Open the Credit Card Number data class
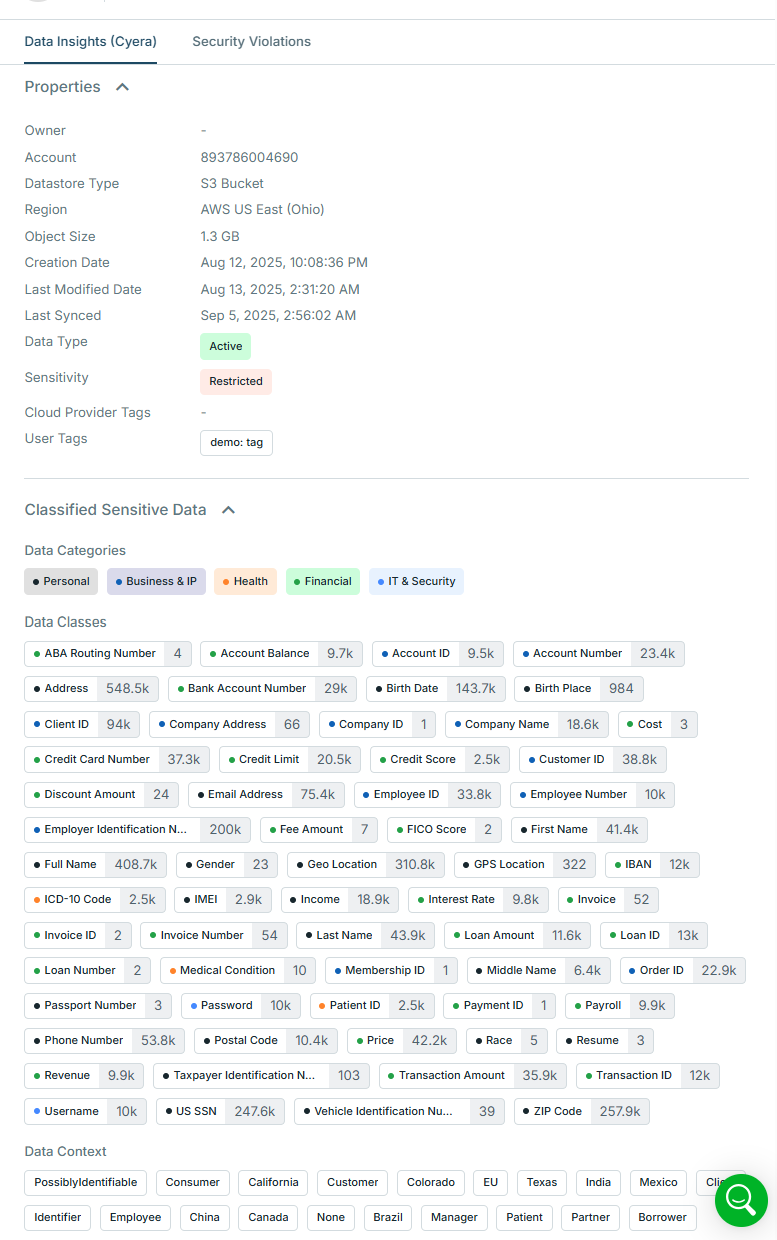The image size is (777, 1240). [x=117, y=760]
